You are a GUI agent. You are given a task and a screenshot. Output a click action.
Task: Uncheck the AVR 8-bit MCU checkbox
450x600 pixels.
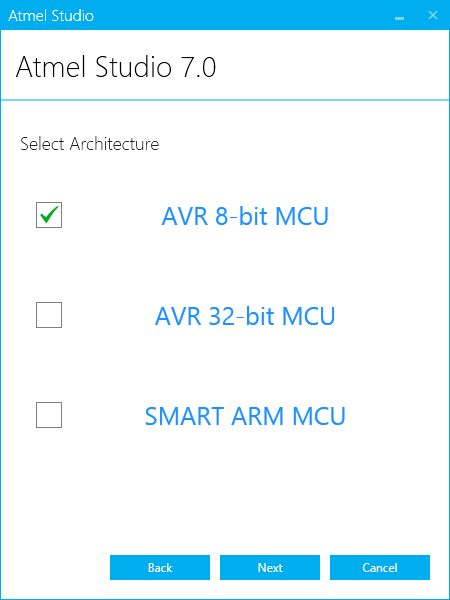point(49,215)
